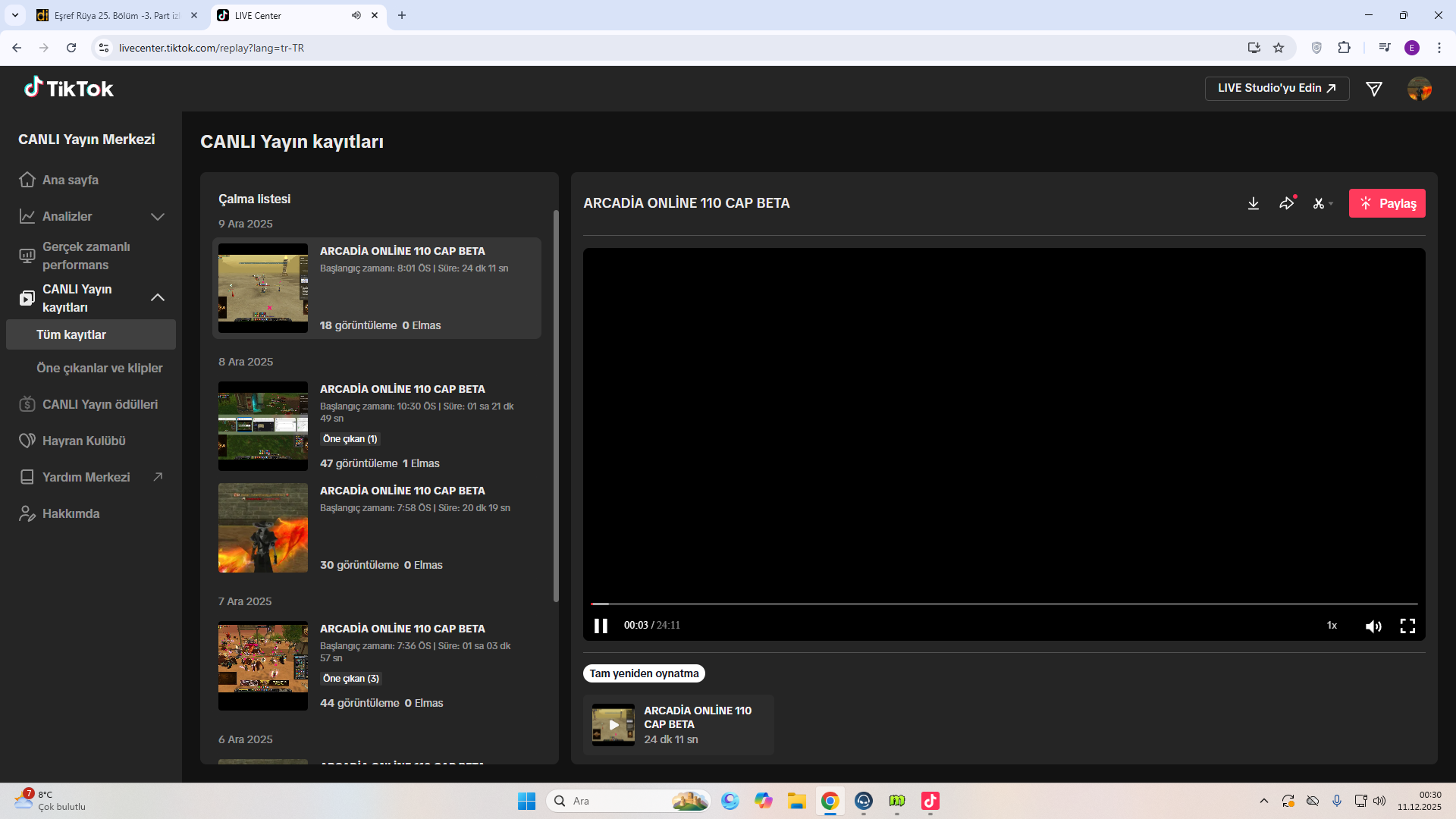
Task: Seek on the video progress bar
Action: 1004,604
